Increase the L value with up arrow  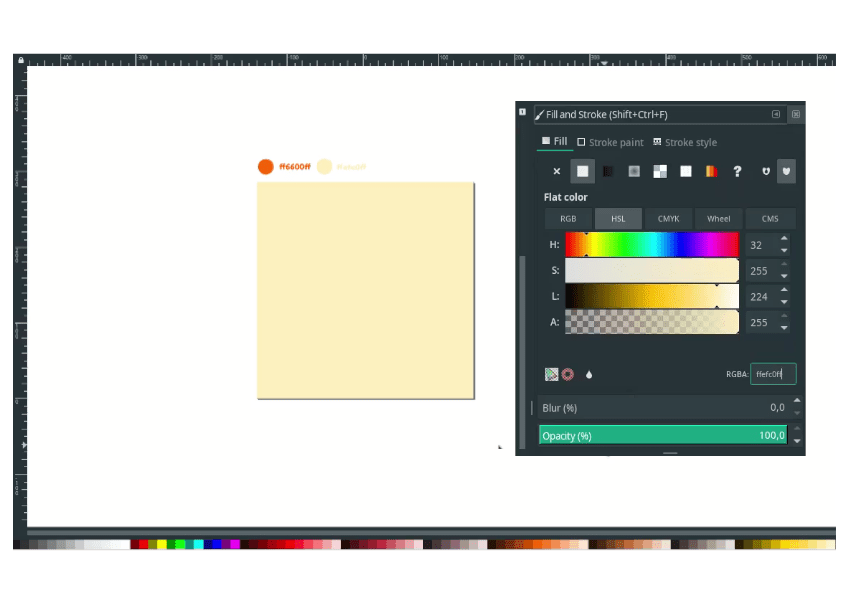(x=784, y=290)
